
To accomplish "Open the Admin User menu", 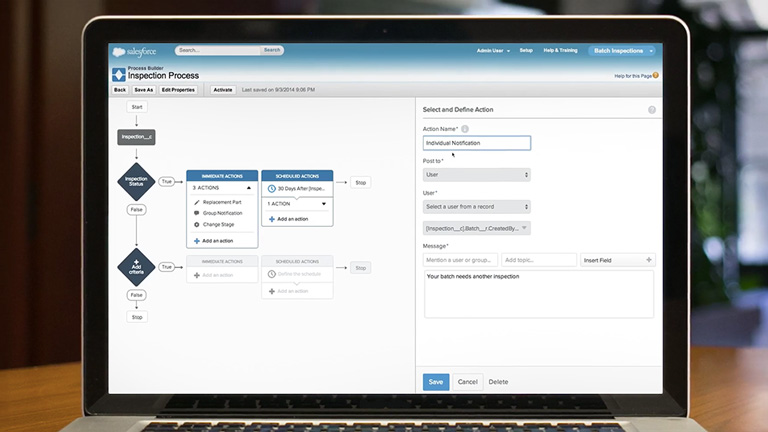I will coord(491,50).
